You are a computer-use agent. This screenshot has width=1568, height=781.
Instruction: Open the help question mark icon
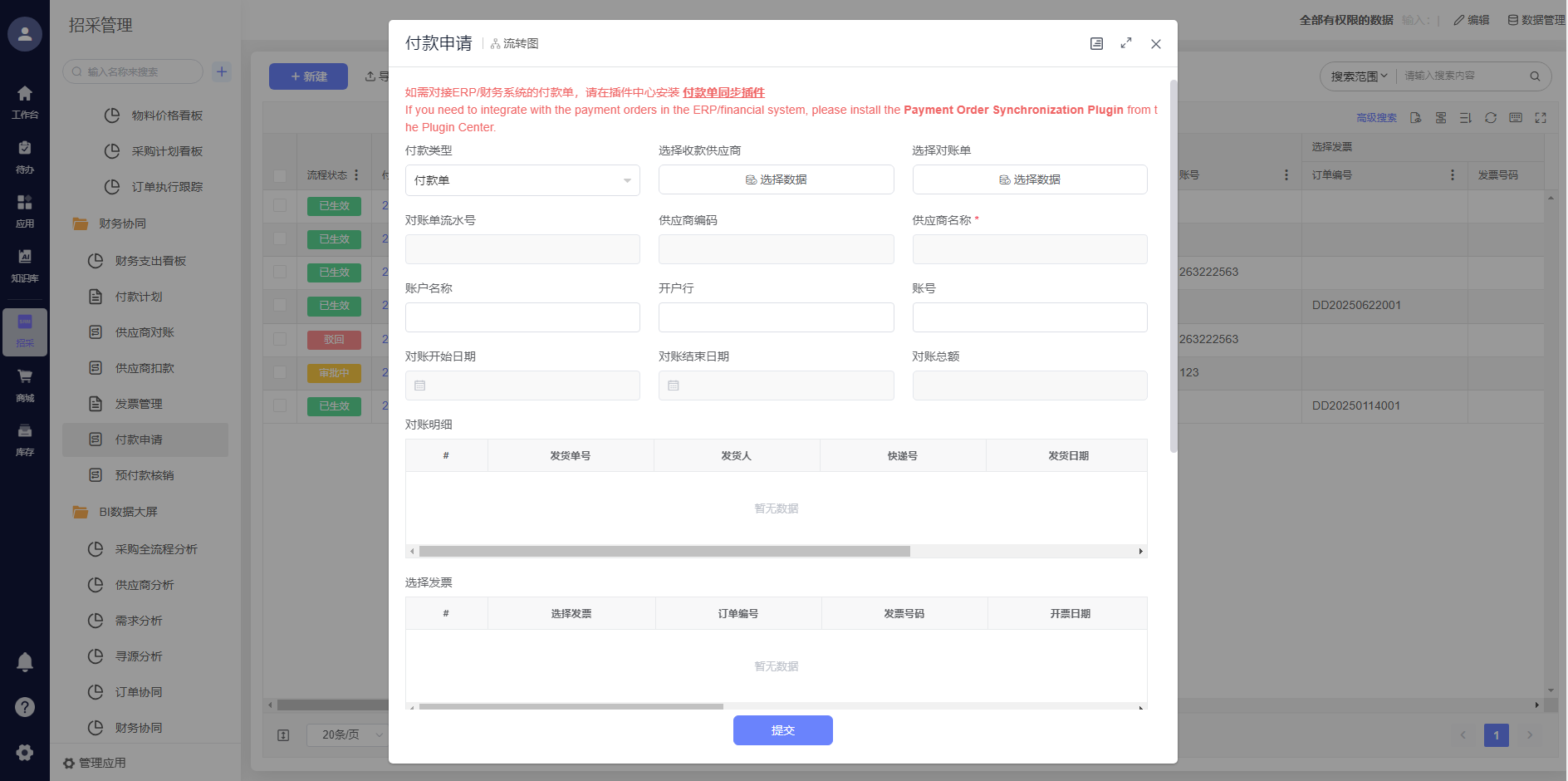(x=25, y=707)
